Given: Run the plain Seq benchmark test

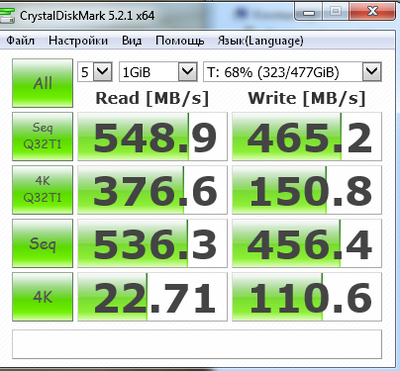Looking at the screenshot, I should (x=43, y=243).
